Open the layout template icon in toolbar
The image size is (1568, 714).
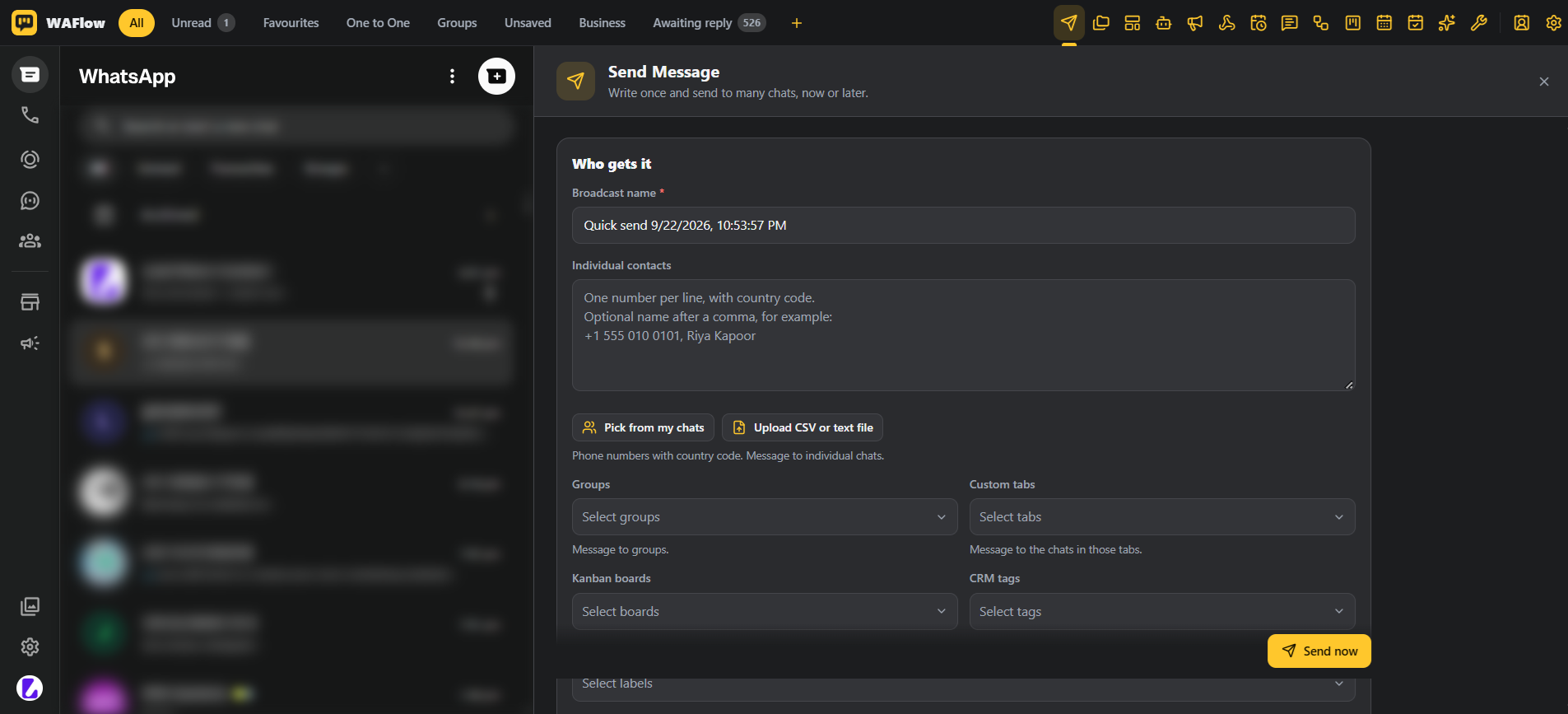click(x=1133, y=23)
